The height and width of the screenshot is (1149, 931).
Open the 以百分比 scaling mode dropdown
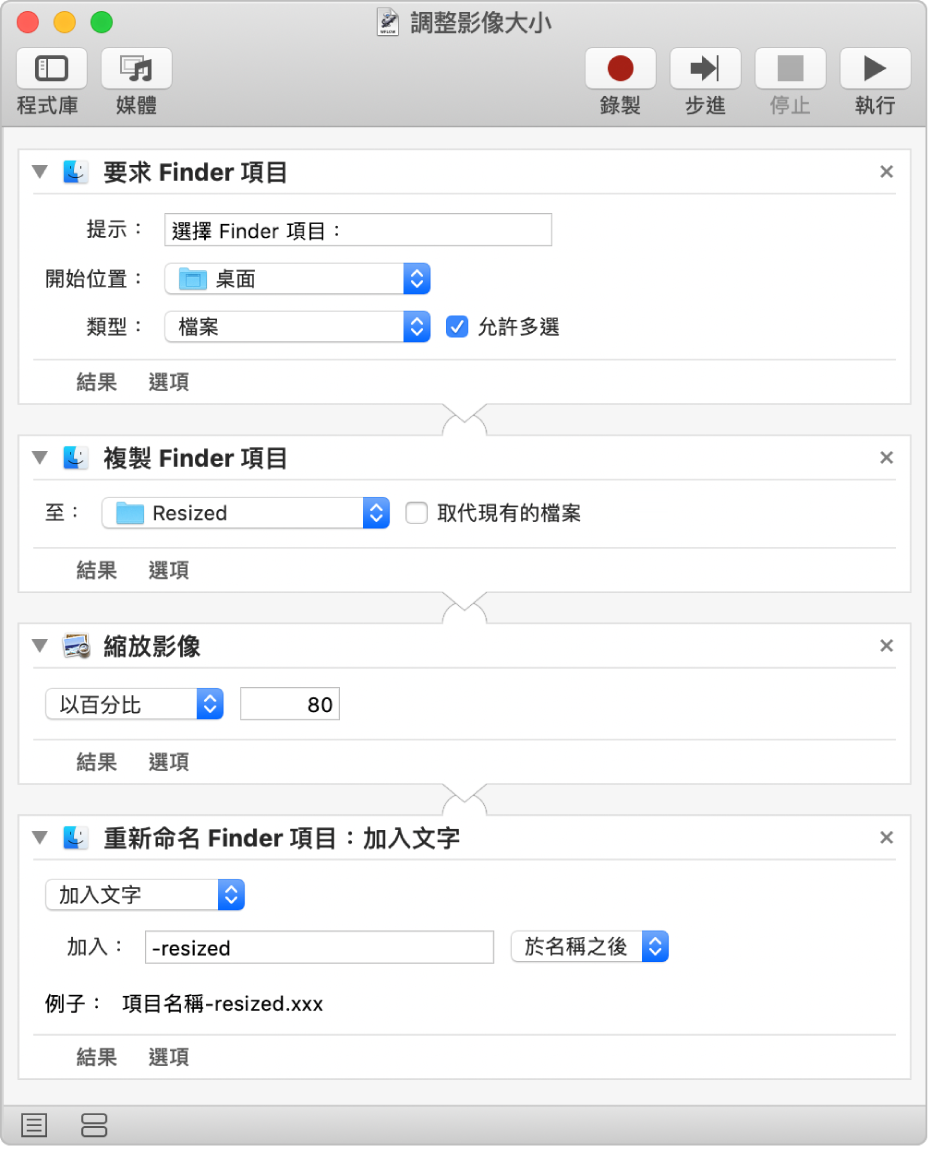[134, 704]
